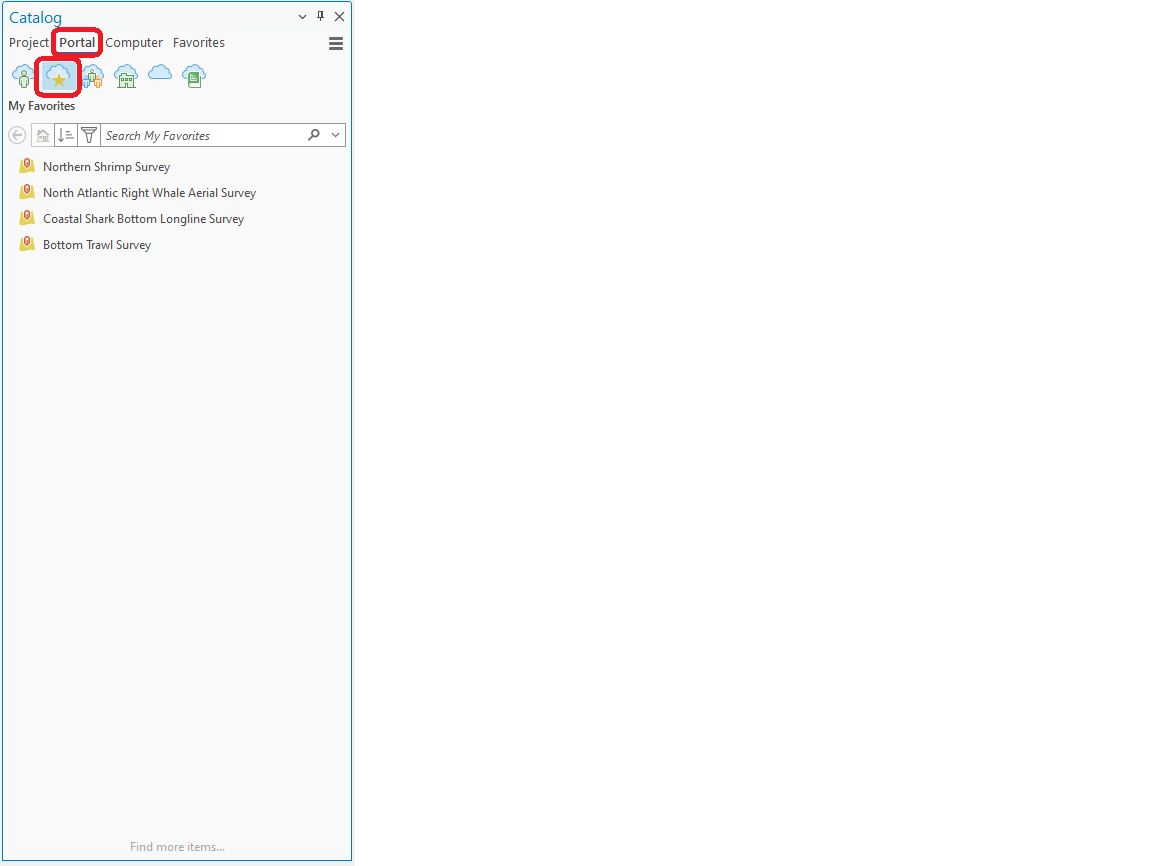Screen dimensions: 1152x866
Task: Click the Back arrow button
Action: 18,135
